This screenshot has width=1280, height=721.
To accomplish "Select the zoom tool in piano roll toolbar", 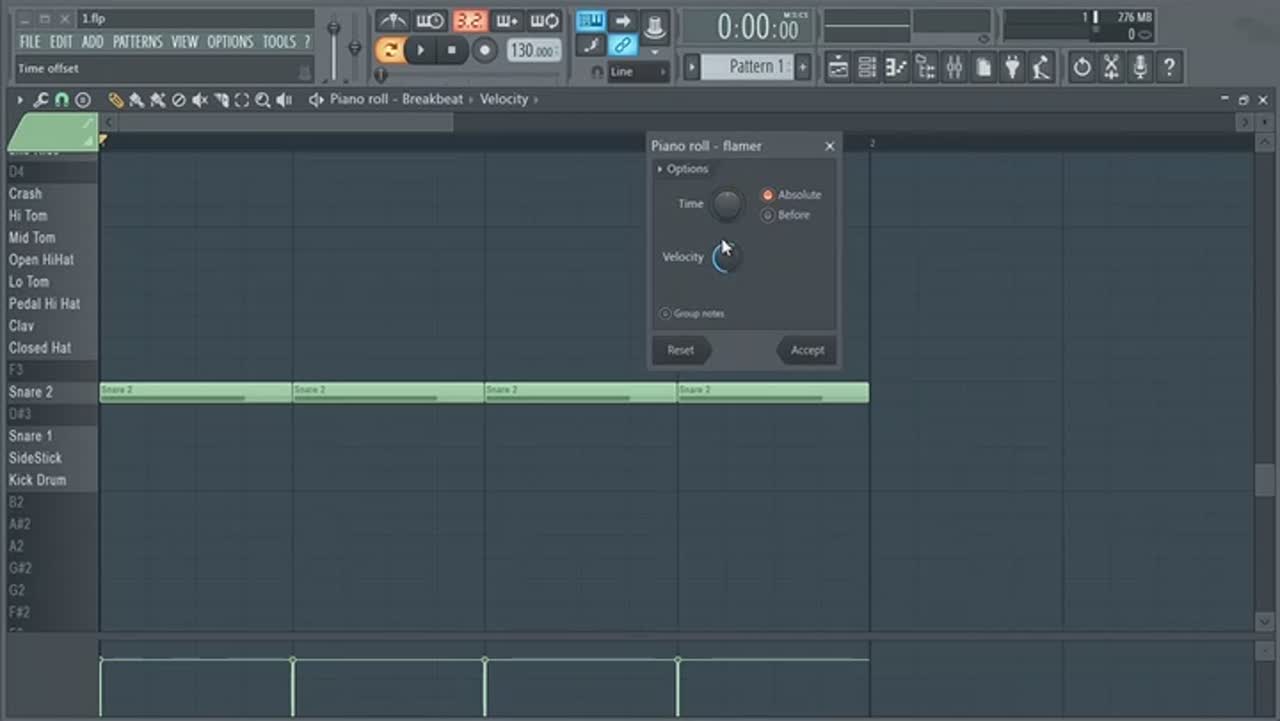I will (262, 100).
